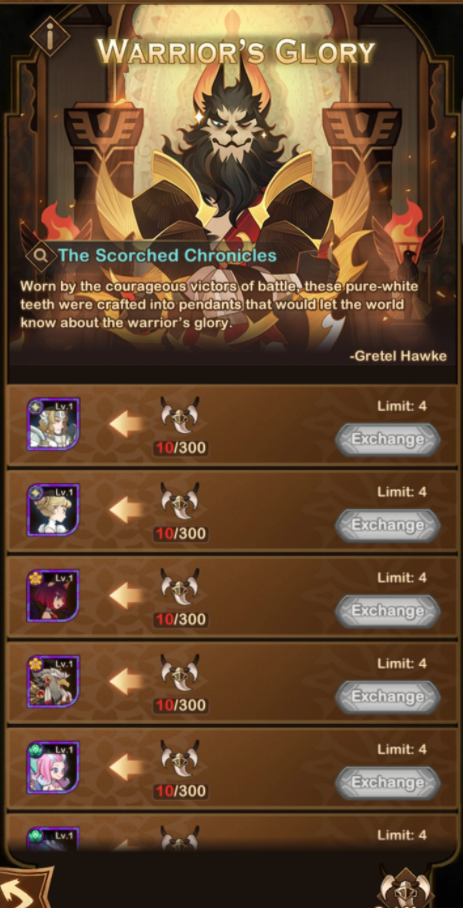Select the eagle-headed hero portrait
Screen dimensions: 463x908
click(x=53, y=681)
